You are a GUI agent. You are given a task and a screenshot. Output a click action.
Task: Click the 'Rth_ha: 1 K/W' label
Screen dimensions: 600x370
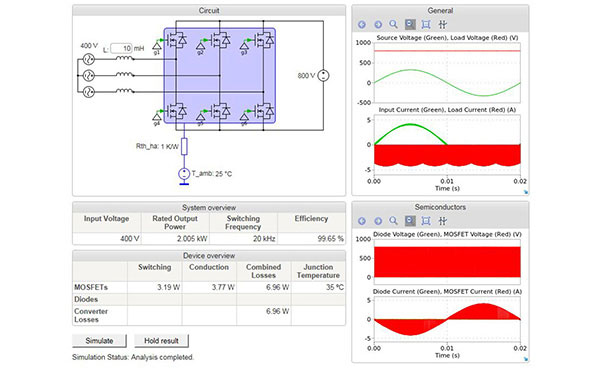[x=157, y=147]
